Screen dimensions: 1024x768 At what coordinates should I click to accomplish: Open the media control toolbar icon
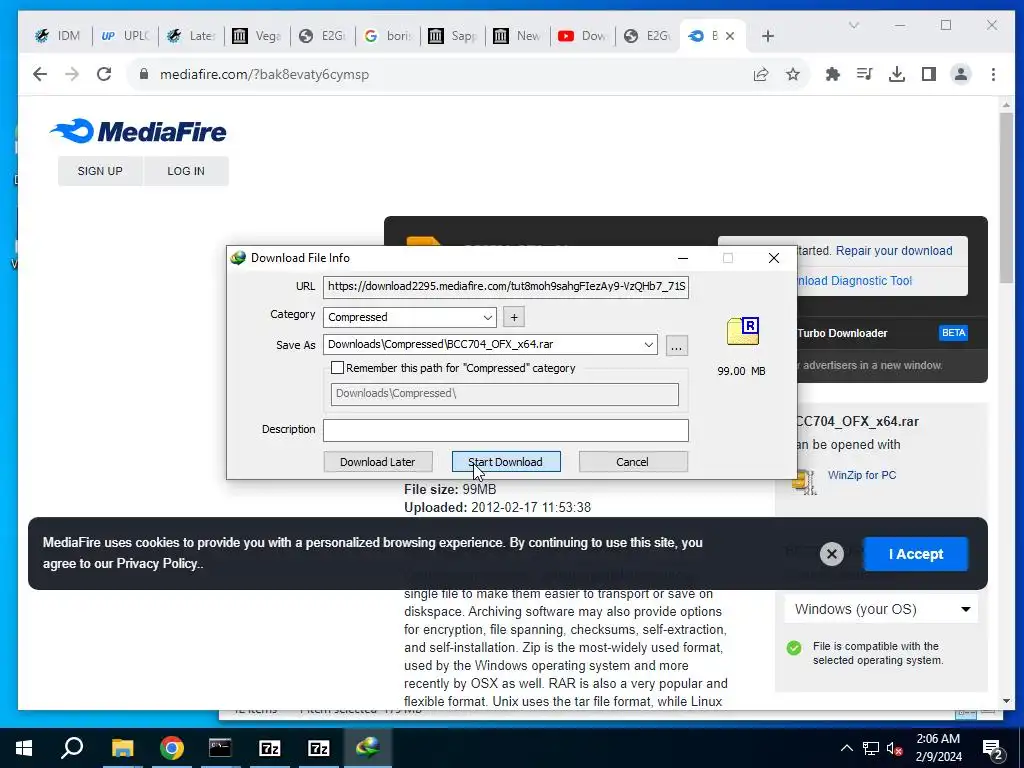(x=865, y=74)
